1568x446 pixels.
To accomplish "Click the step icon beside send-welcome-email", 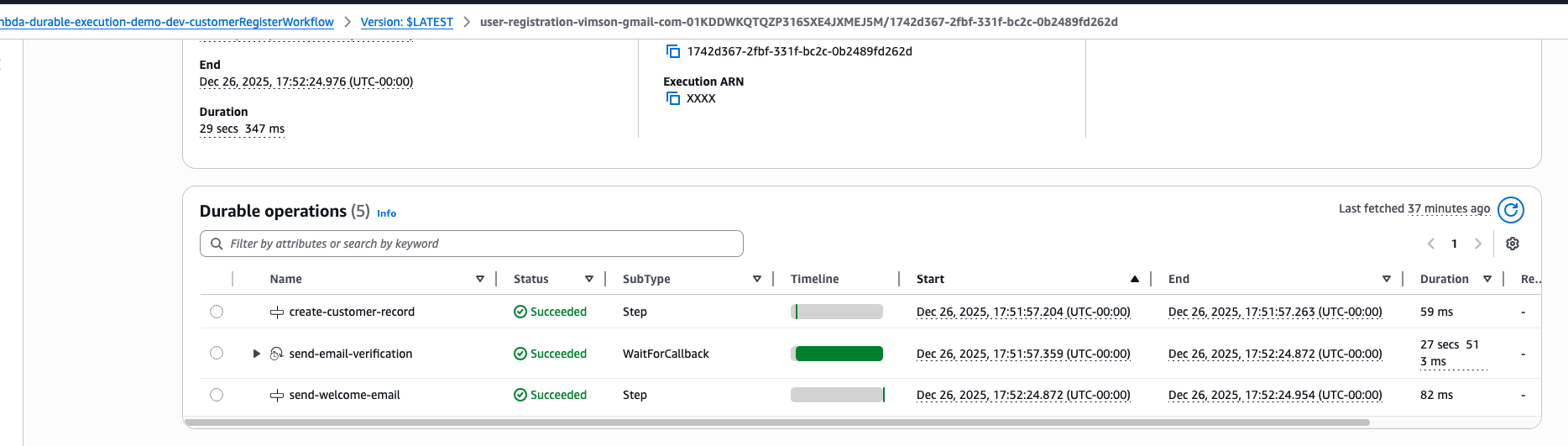I will coord(276,396).
